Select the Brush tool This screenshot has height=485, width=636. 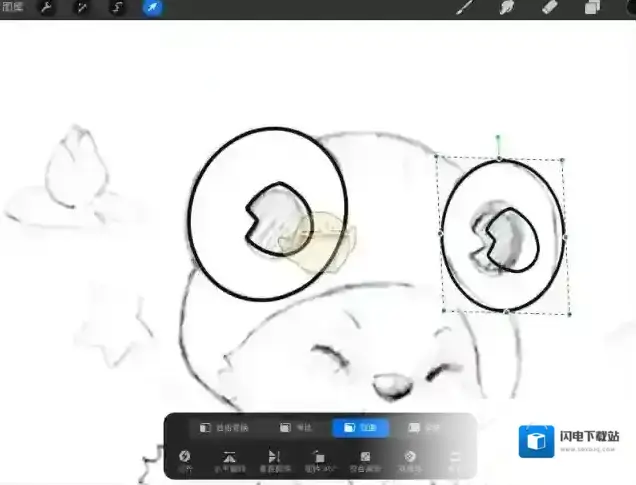[464, 8]
